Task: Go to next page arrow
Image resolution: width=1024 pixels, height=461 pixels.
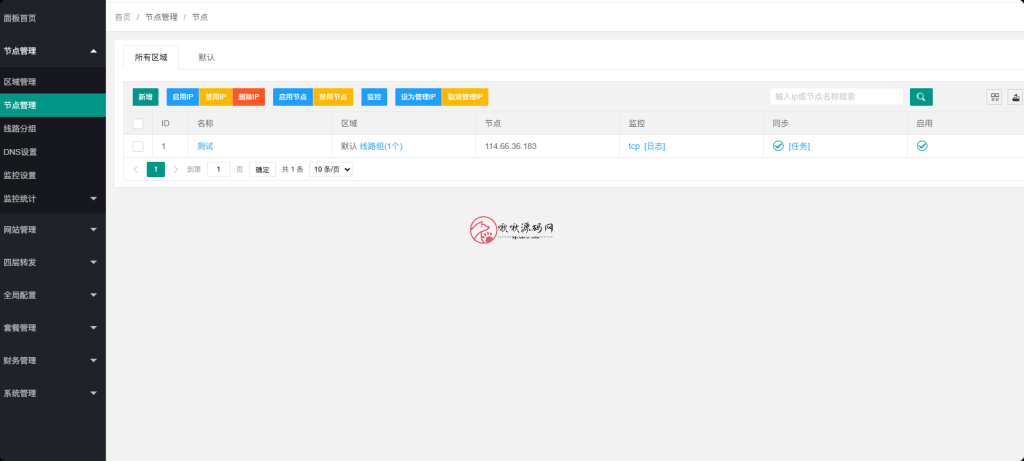Action: [176, 169]
